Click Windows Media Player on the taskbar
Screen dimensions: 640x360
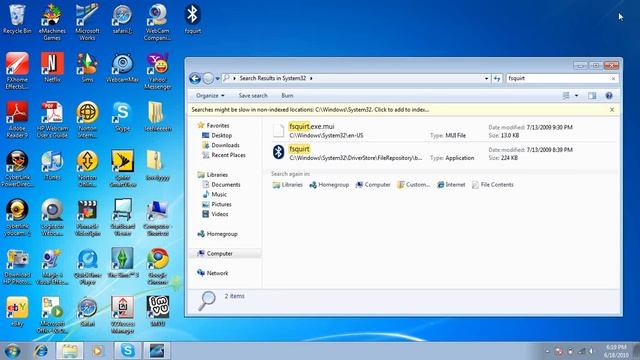click(x=98, y=351)
